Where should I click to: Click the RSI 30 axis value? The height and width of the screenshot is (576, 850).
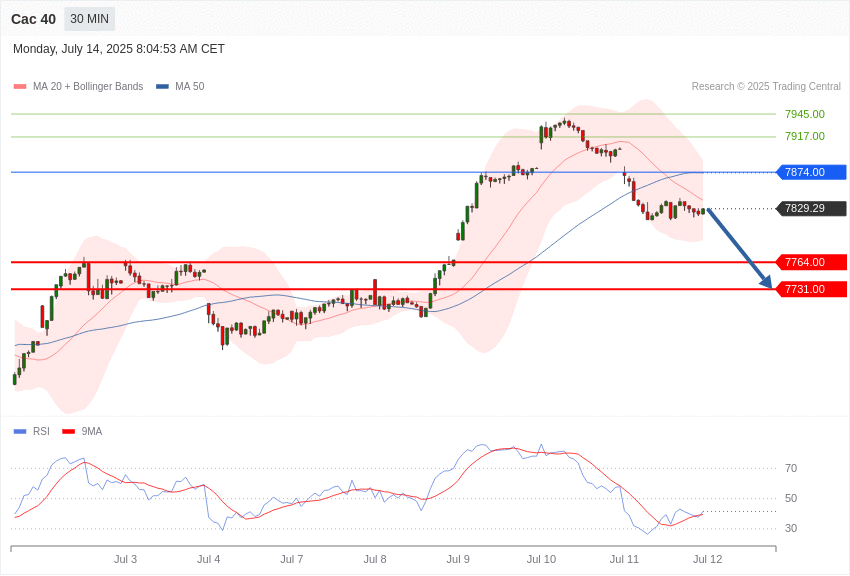point(791,528)
